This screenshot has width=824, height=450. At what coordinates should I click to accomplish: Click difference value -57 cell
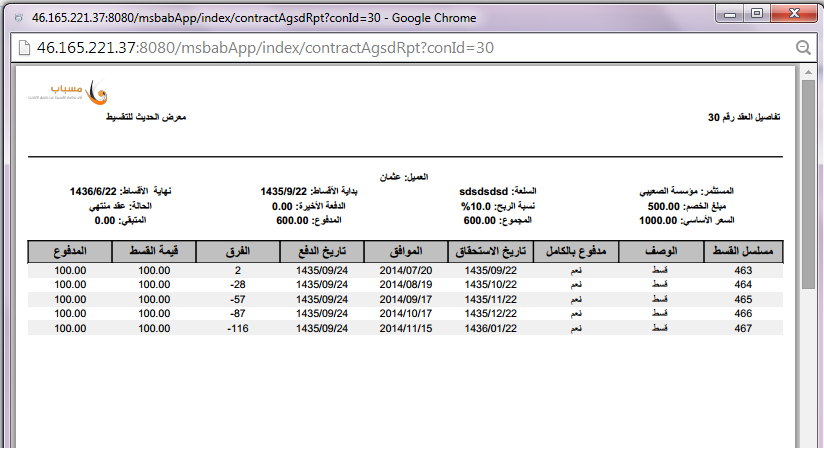click(x=238, y=299)
